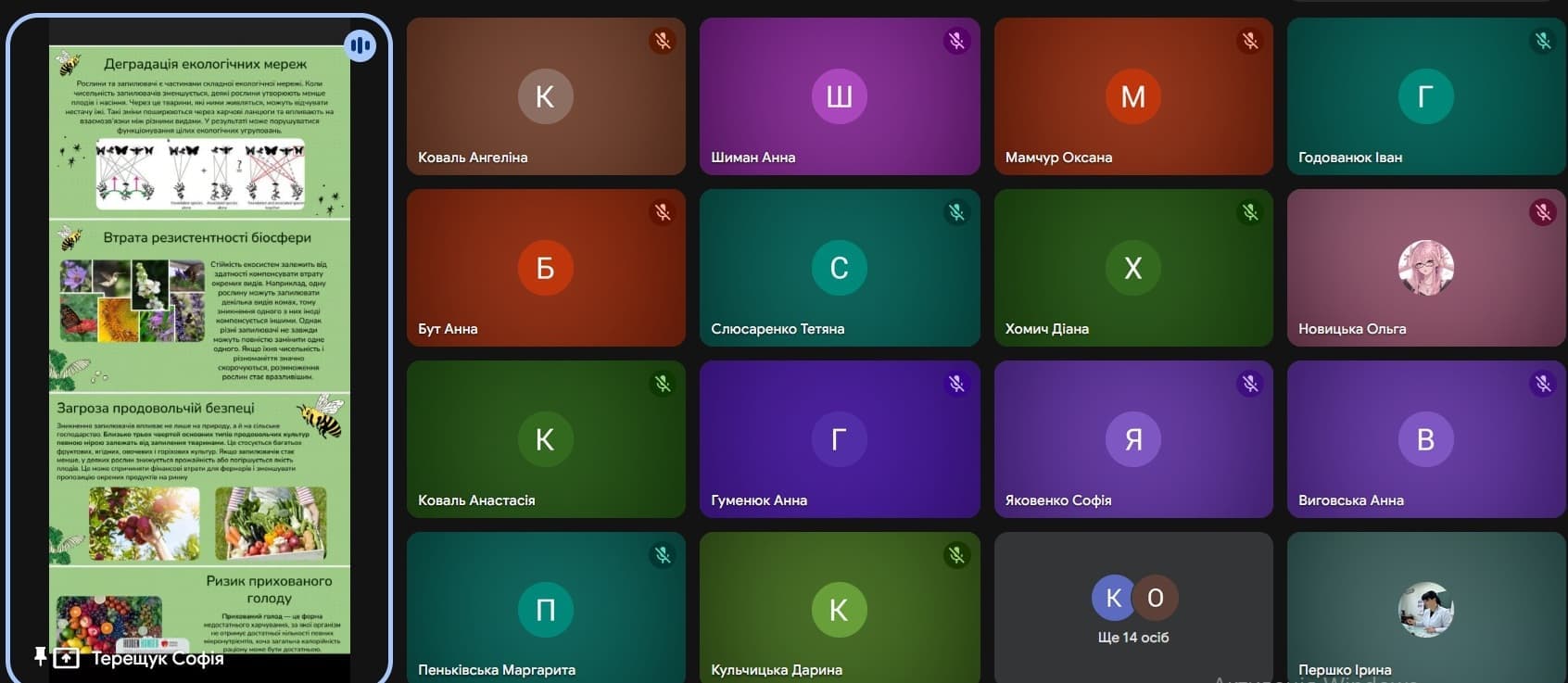Click the name label "Годованюк Іван"
This screenshot has width=1568, height=683.
click(1350, 158)
